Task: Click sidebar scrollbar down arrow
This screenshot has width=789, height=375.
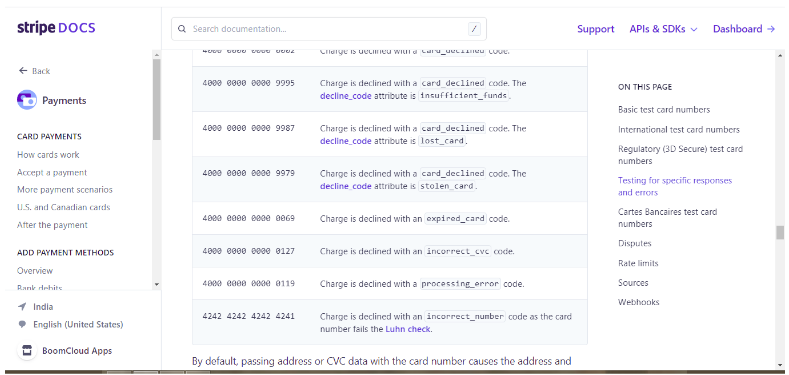Action: [x=156, y=284]
